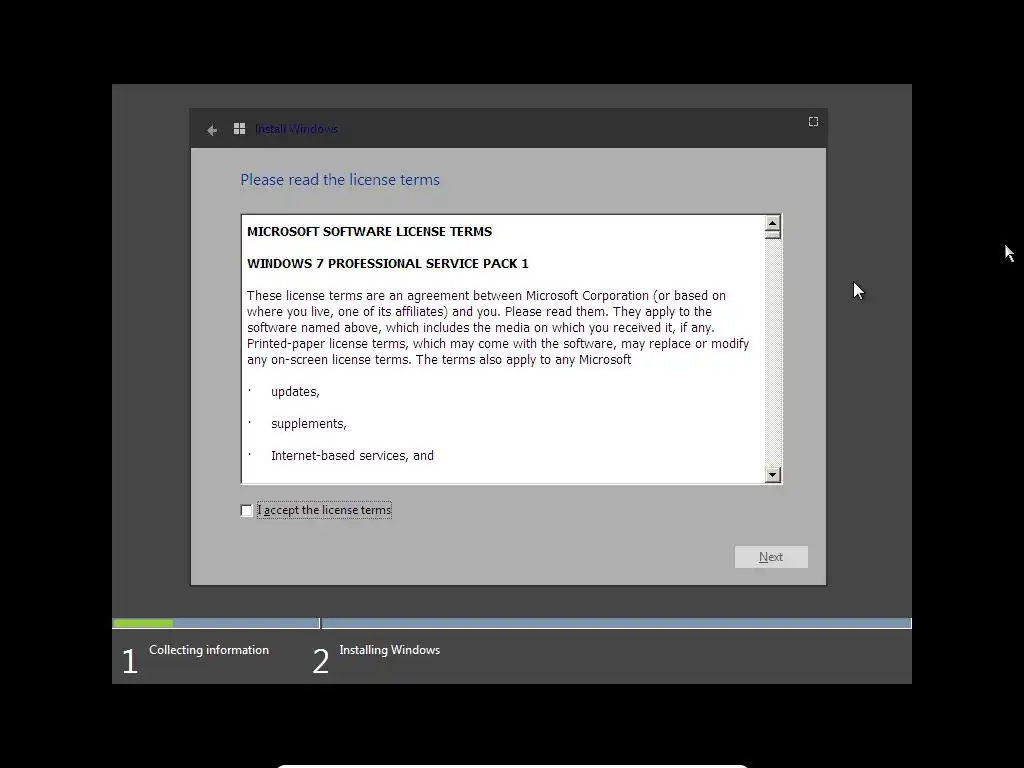This screenshot has height=768, width=1024.
Task: Tick the accept license terms checkbox
Action: [x=246, y=510]
